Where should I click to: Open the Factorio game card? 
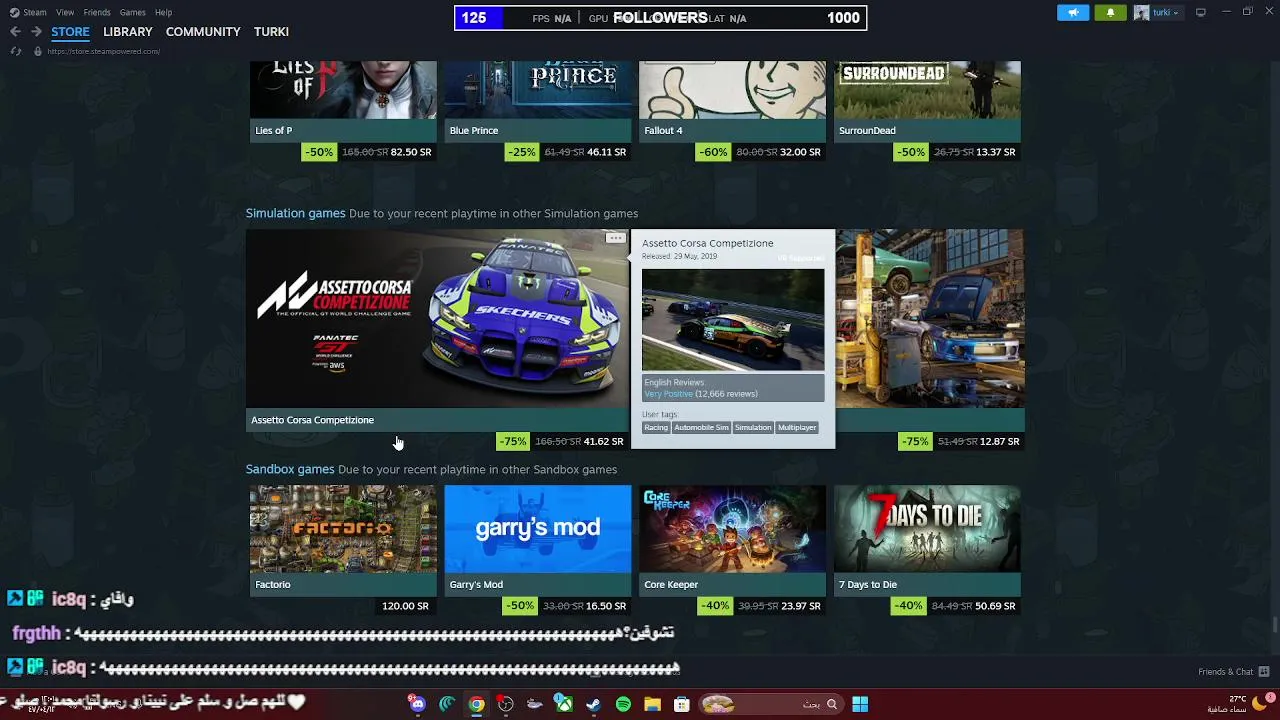(x=343, y=540)
